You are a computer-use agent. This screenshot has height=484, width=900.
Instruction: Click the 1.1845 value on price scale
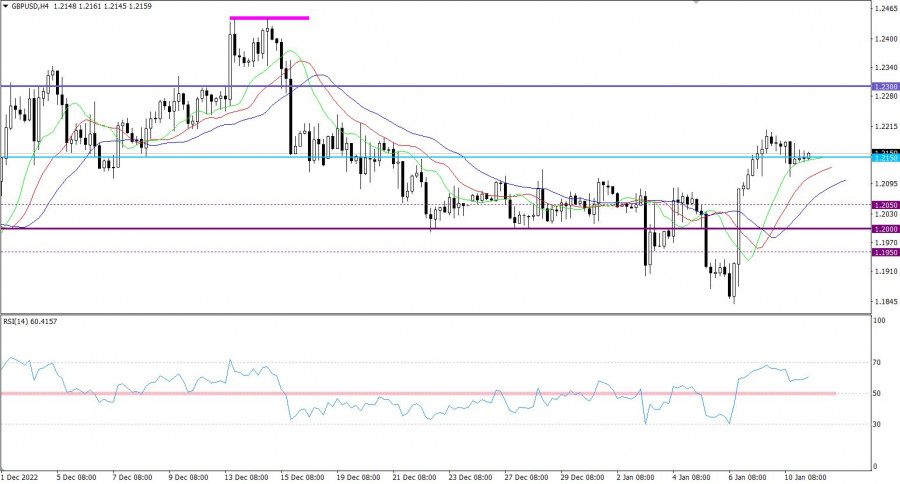(884, 300)
